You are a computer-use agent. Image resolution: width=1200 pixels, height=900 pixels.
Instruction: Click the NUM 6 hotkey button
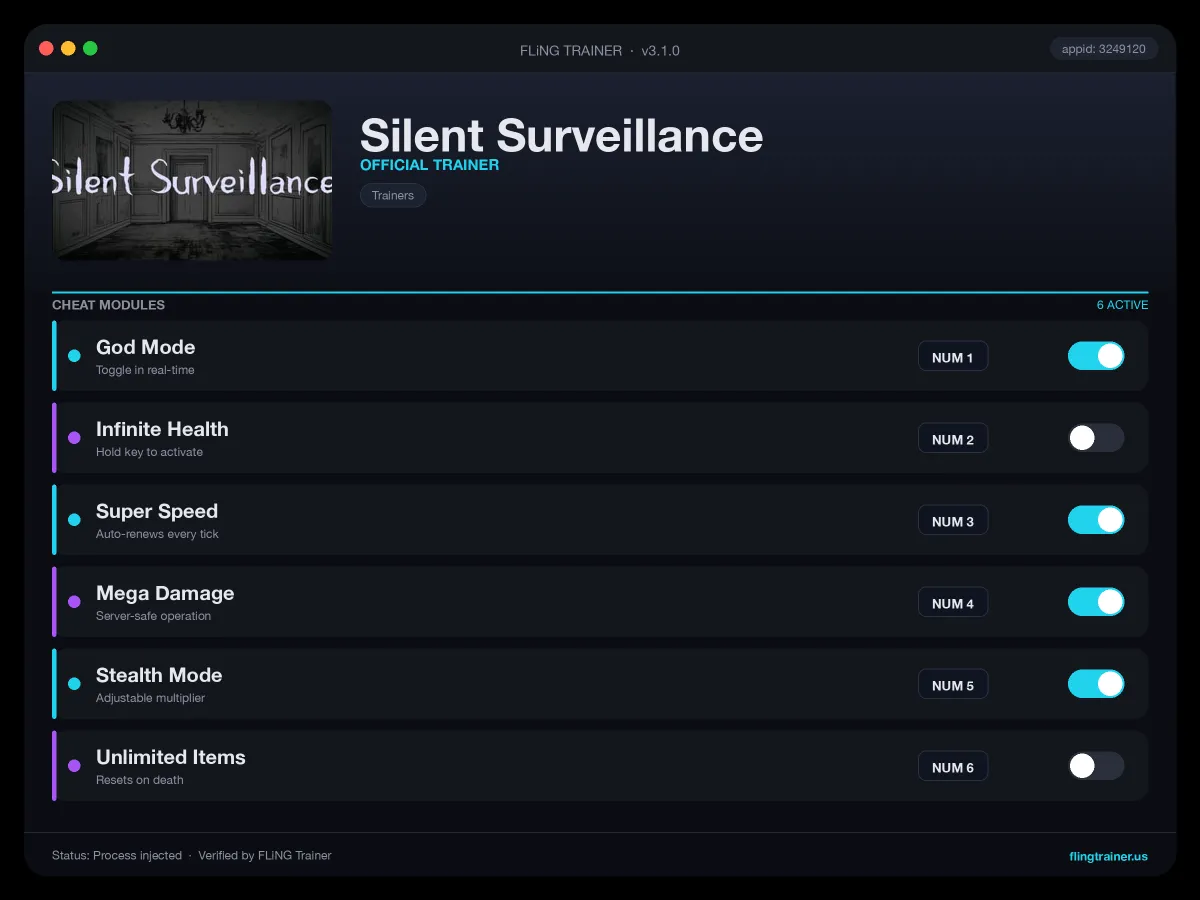point(953,767)
